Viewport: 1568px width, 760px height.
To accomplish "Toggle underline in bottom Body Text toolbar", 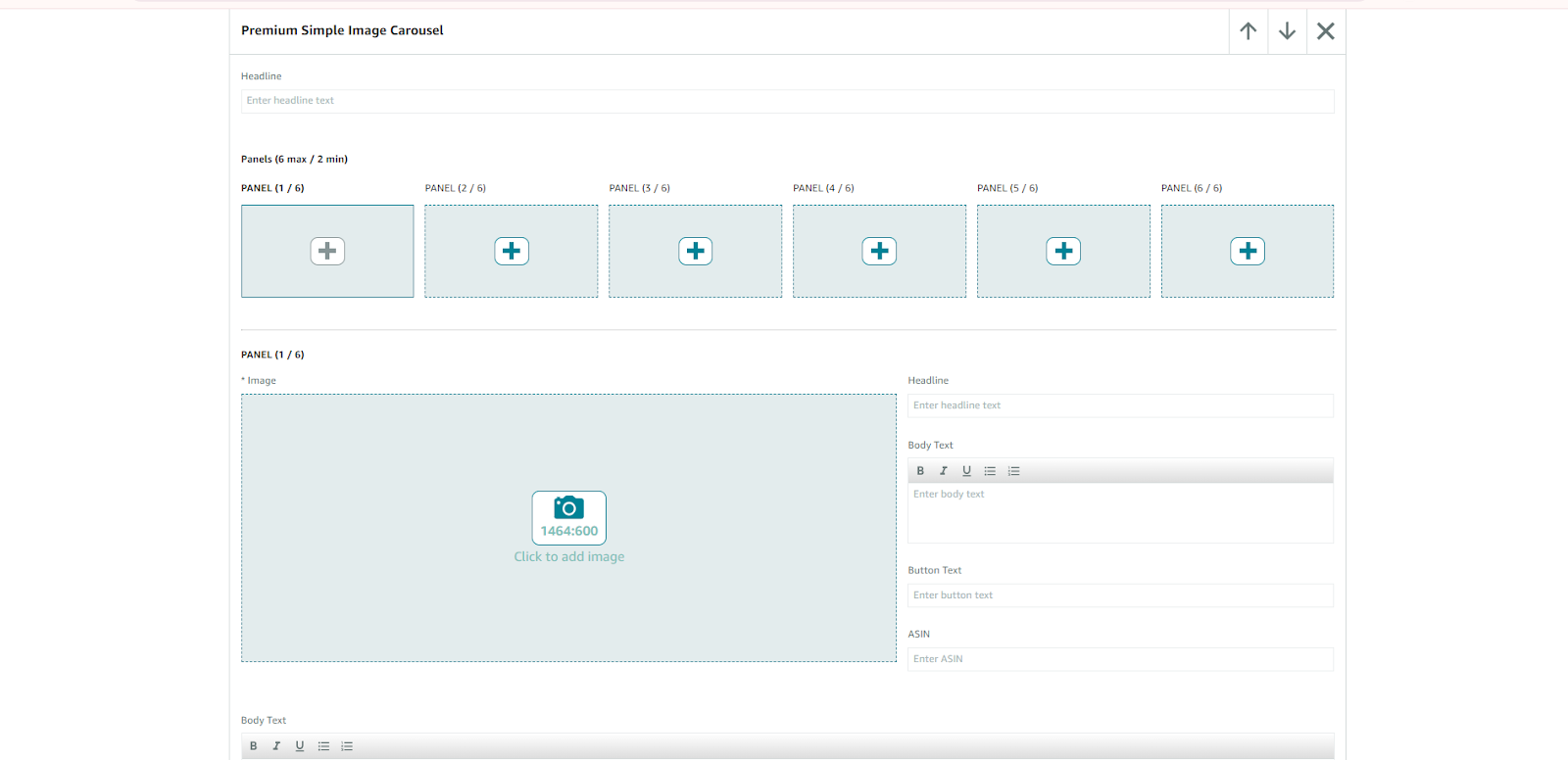I will (x=300, y=746).
